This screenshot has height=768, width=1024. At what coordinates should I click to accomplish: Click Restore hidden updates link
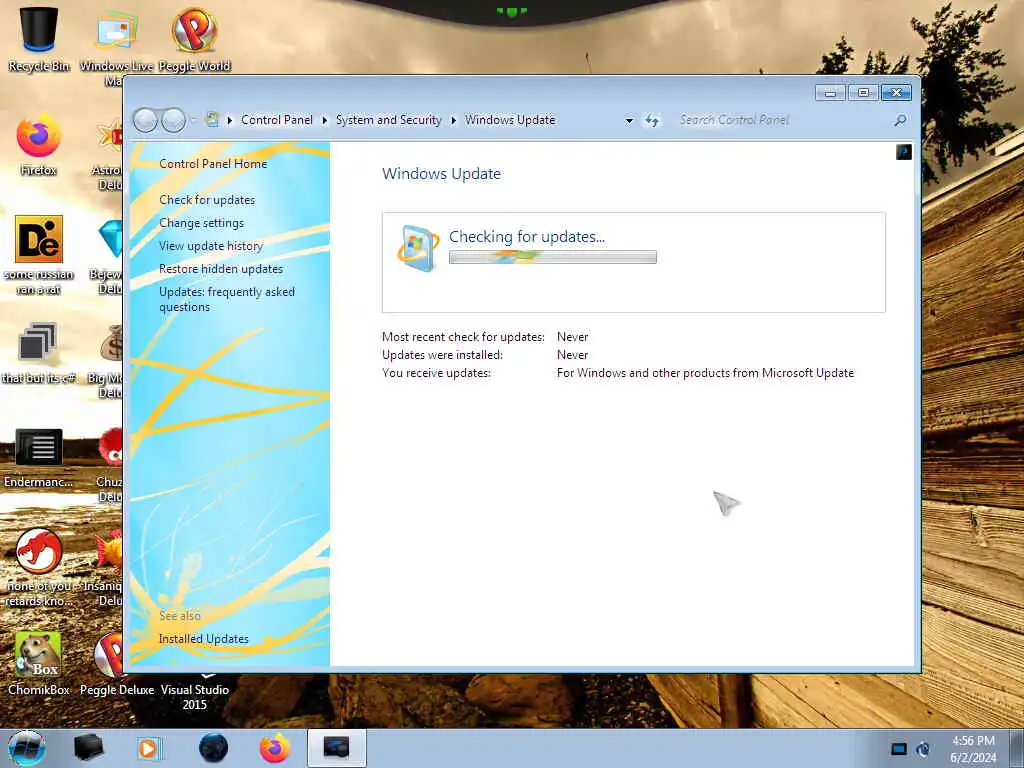coord(221,268)
